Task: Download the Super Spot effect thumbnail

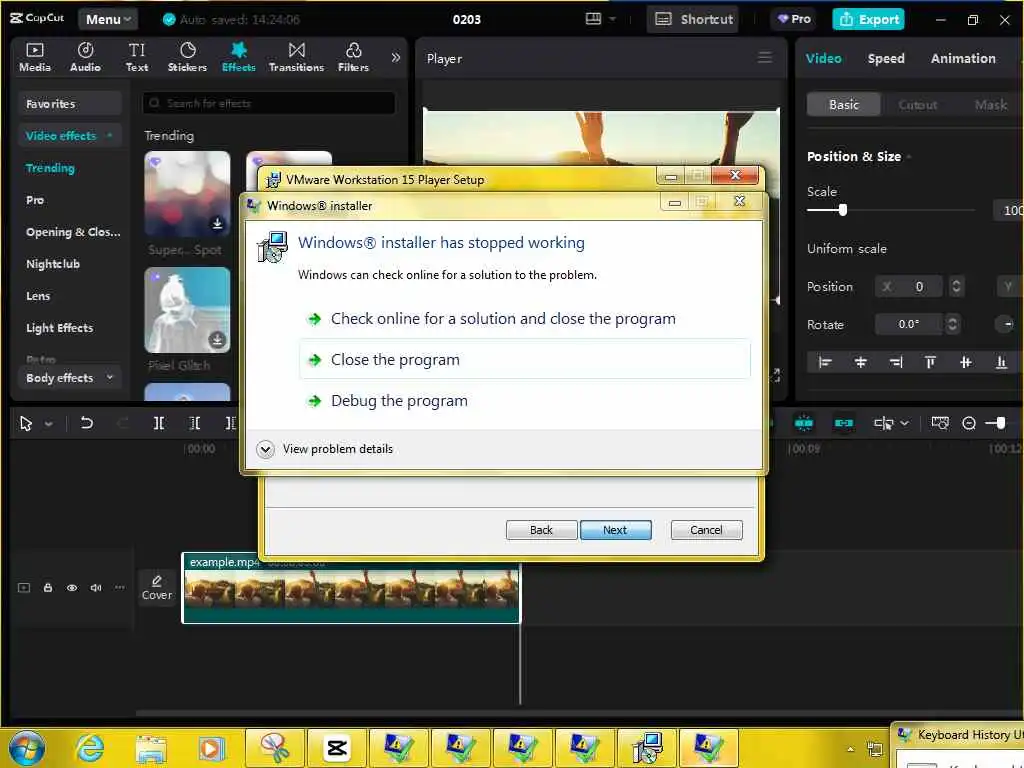Action: coord(217,224)
